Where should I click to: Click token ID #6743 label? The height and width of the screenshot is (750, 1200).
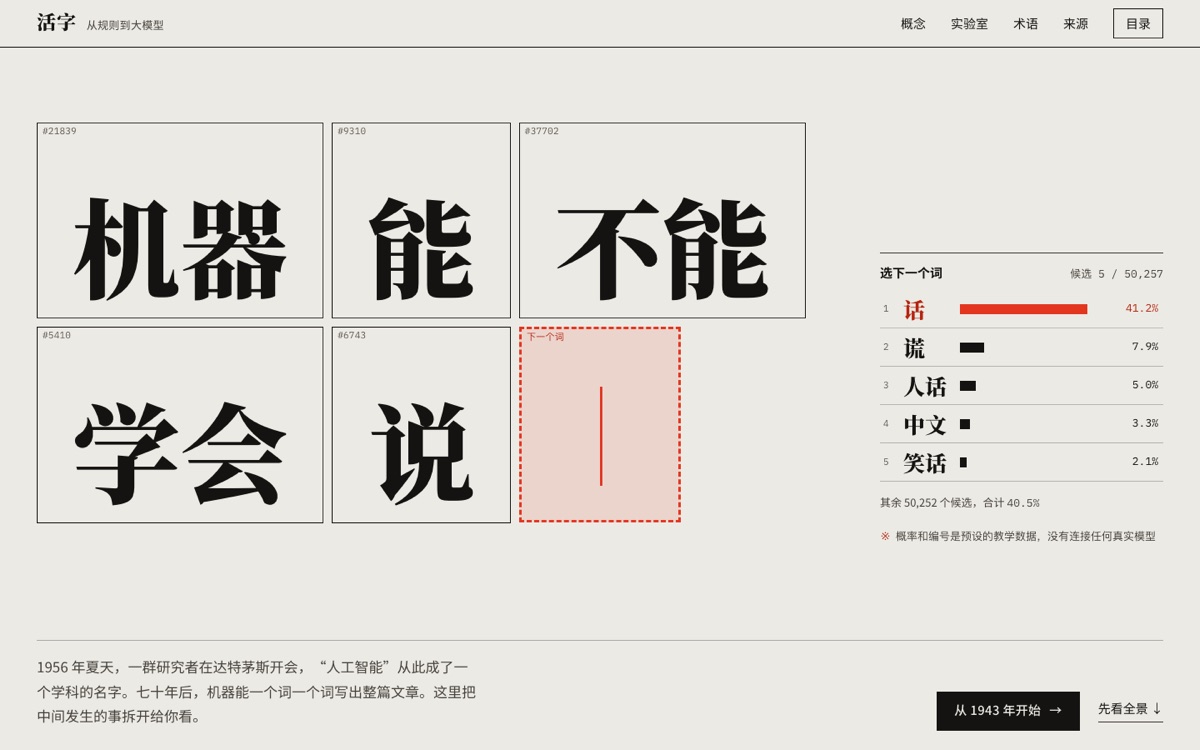(351, 335)
